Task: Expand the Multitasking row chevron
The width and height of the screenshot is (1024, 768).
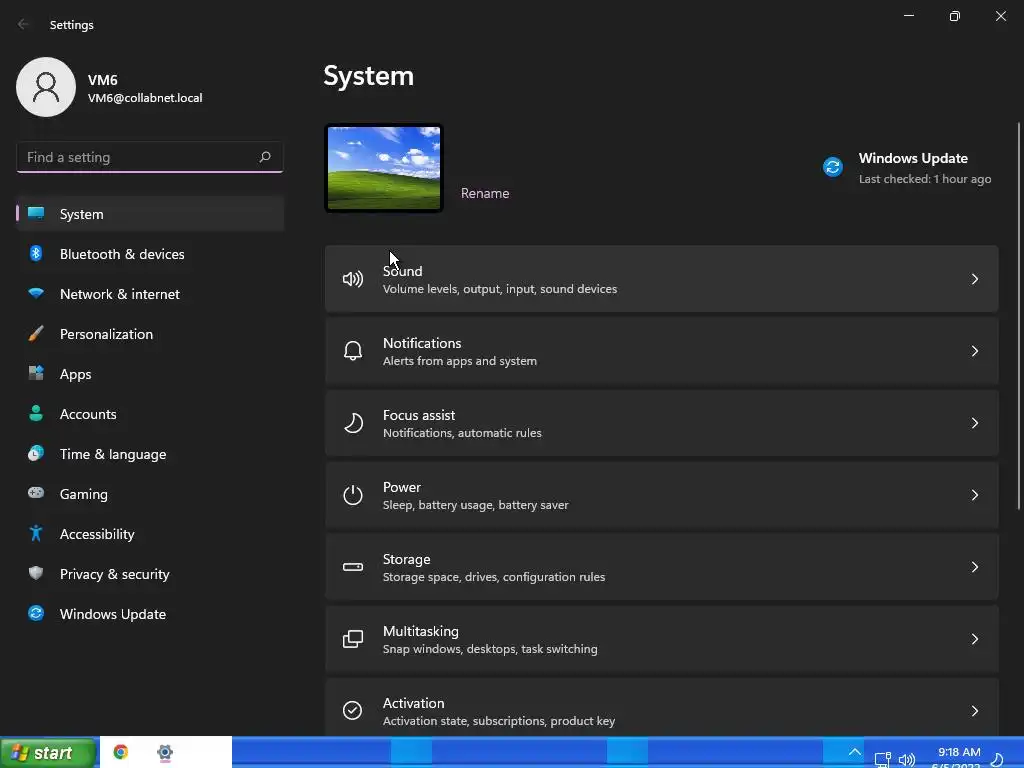Action: coord(974,639)
